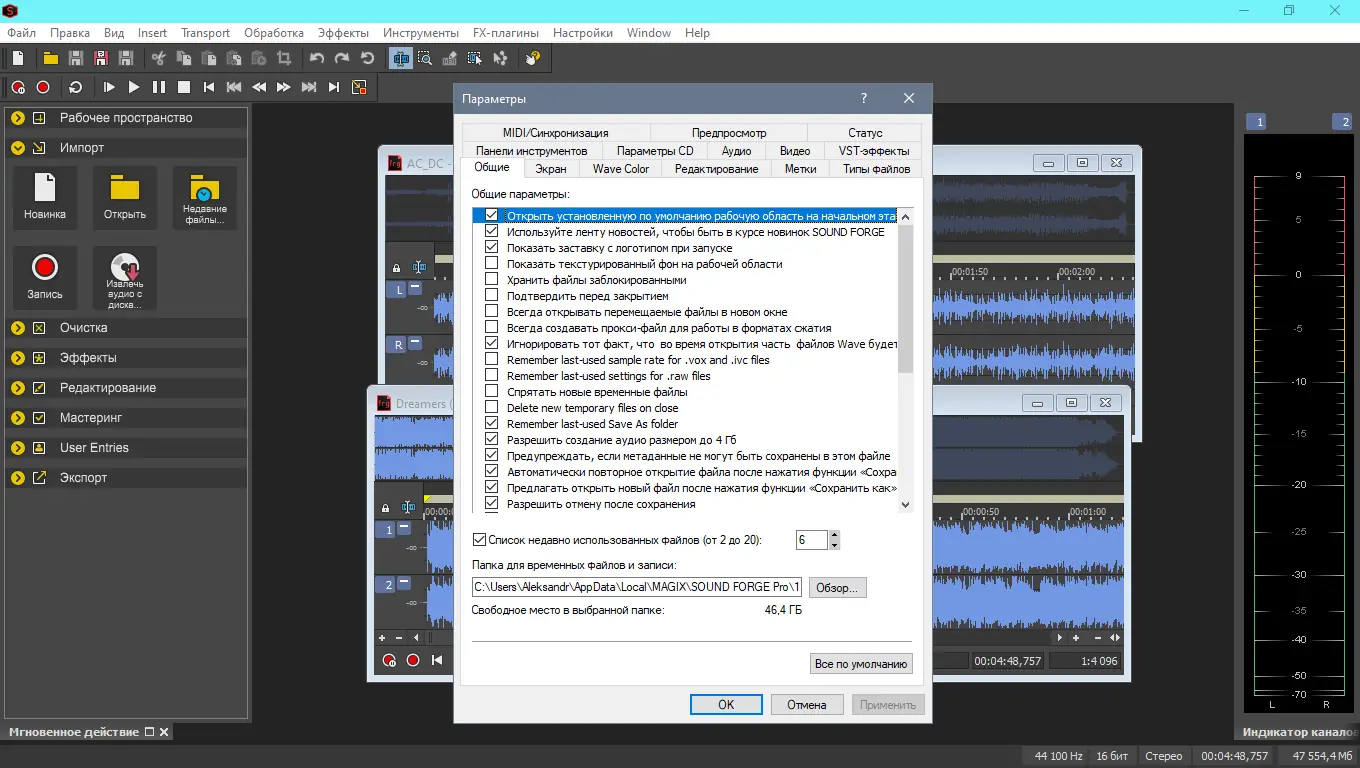Expand the Очистка section
This screenshot has height=768, width=1360.
[x=18, y=328]
